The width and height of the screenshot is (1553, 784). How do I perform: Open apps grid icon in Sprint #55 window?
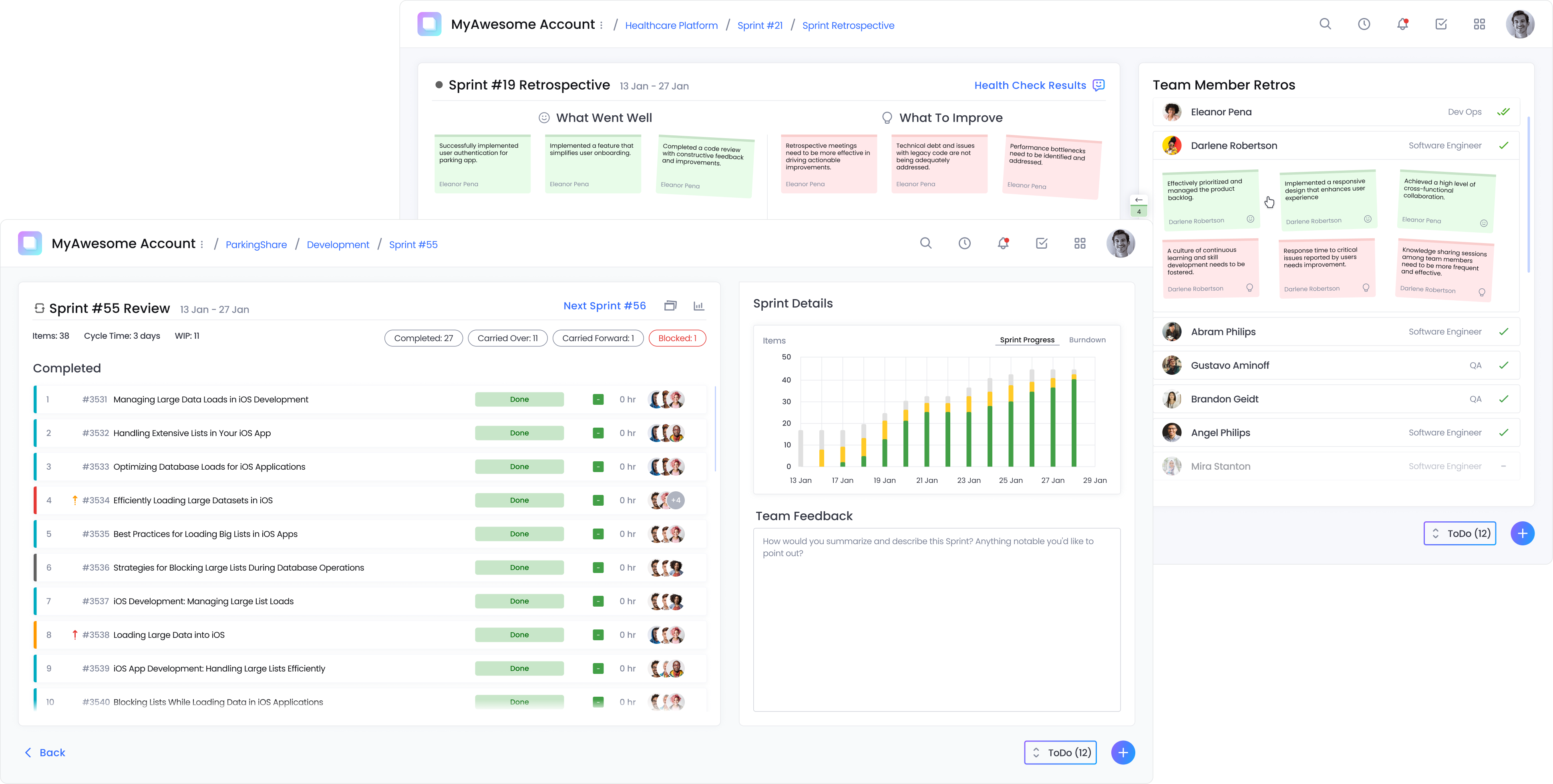pyautogui.click(x=1080, y=243)
